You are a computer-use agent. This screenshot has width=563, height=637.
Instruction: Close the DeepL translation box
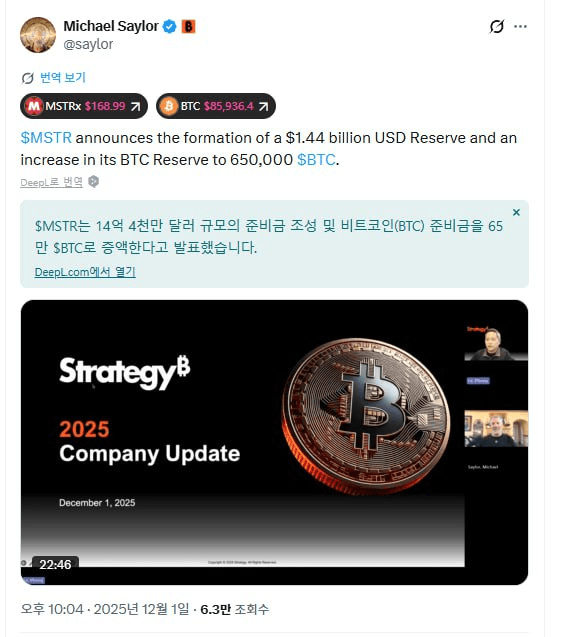click(516, 212)
